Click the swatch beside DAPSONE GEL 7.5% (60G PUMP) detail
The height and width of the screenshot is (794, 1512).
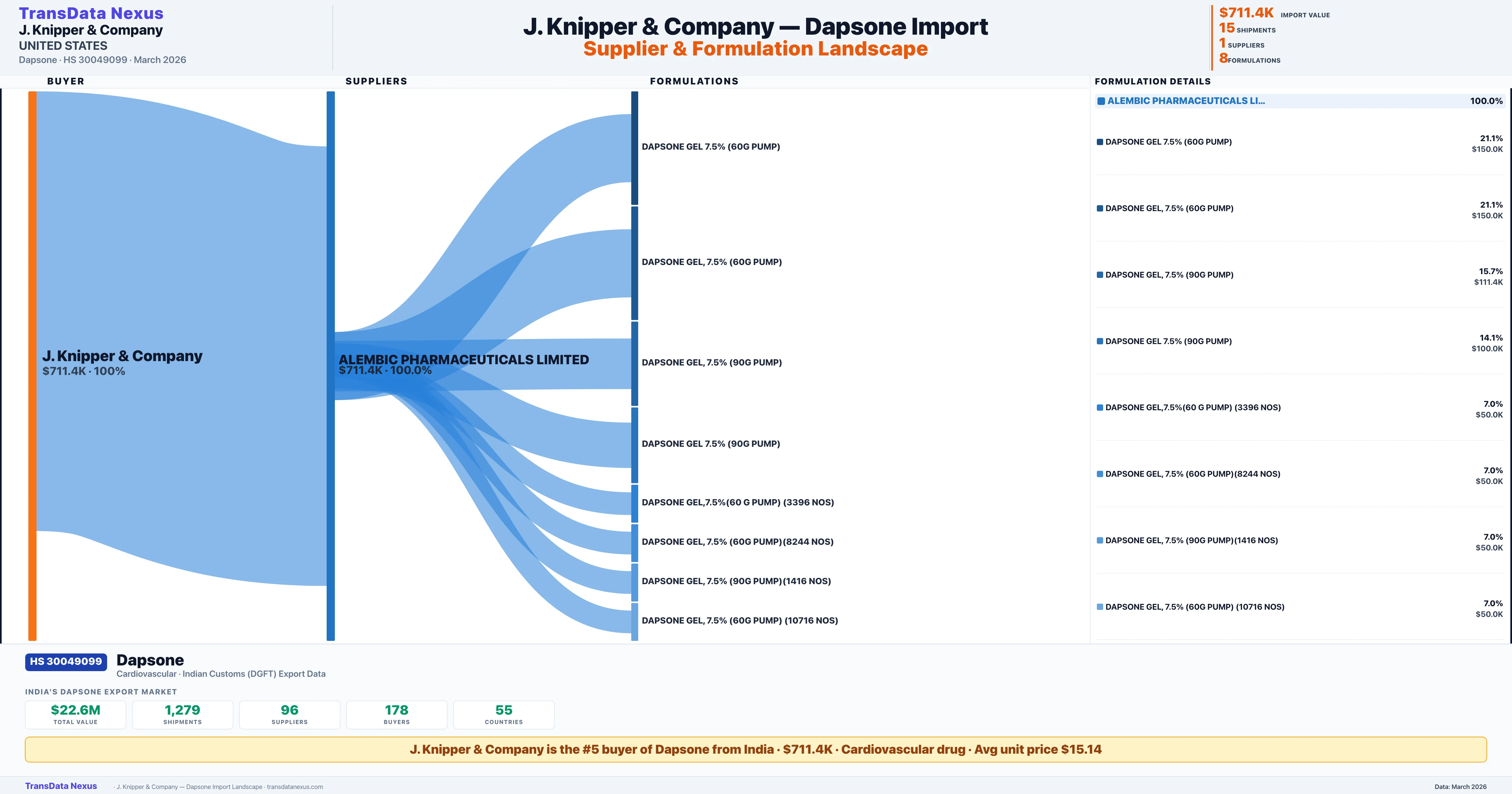coord(1099,142)
